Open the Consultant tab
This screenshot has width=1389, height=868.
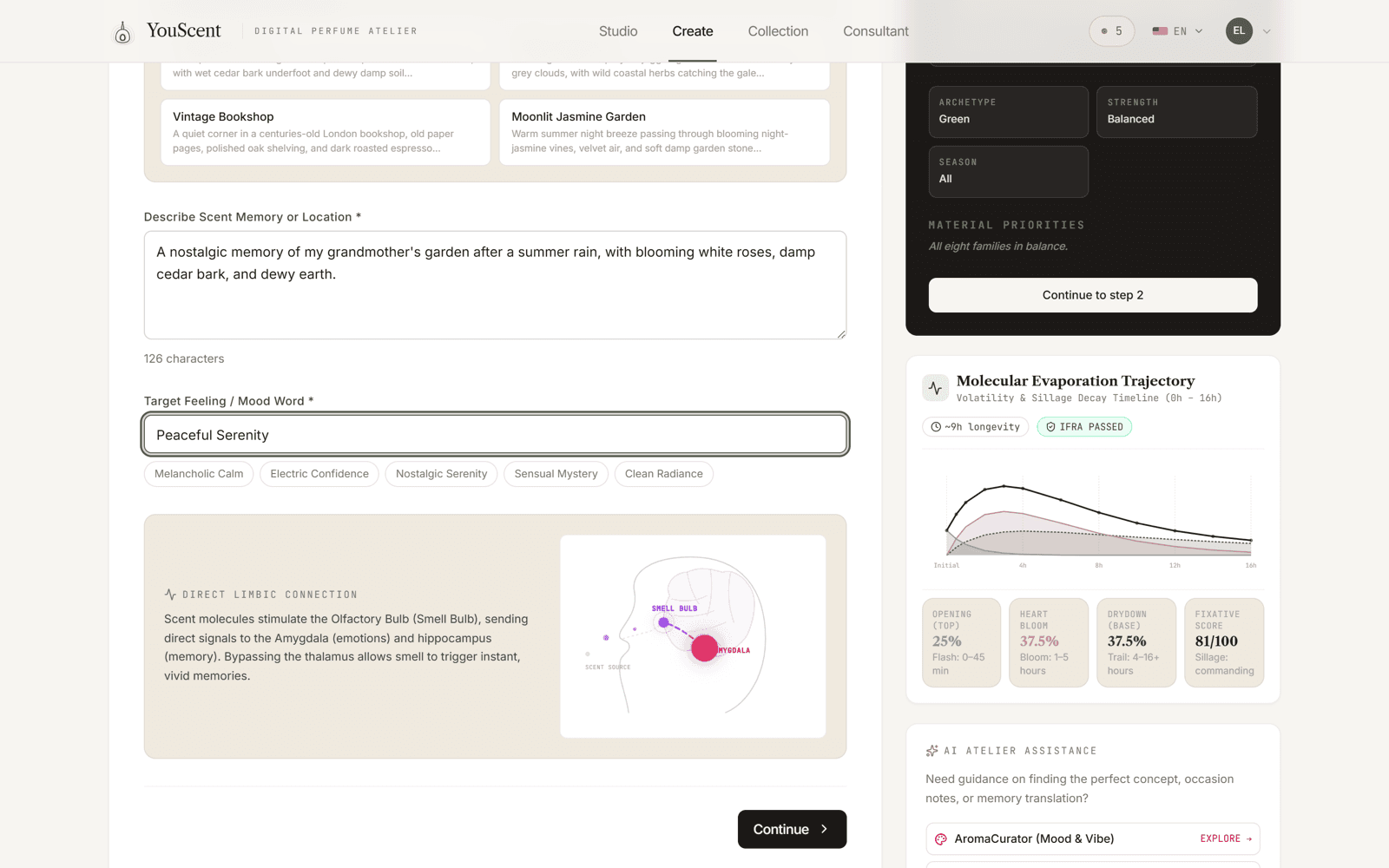[876, 31]
